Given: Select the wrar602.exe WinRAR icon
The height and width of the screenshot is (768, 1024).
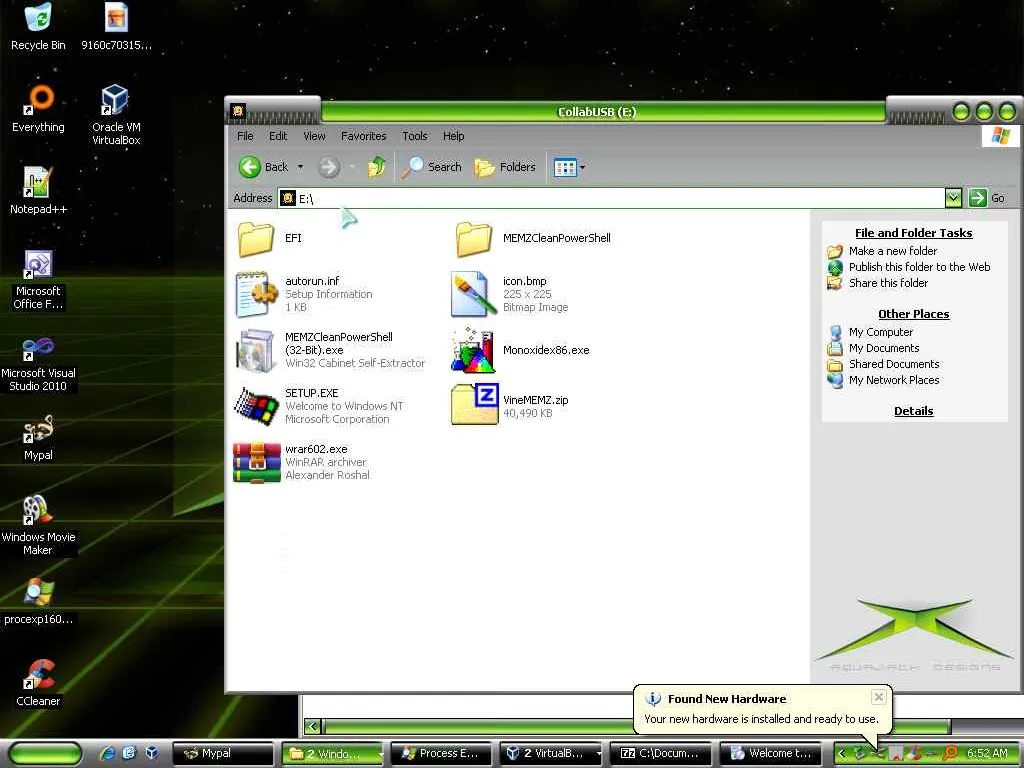Looking at the screenshot, I should 257,462.
